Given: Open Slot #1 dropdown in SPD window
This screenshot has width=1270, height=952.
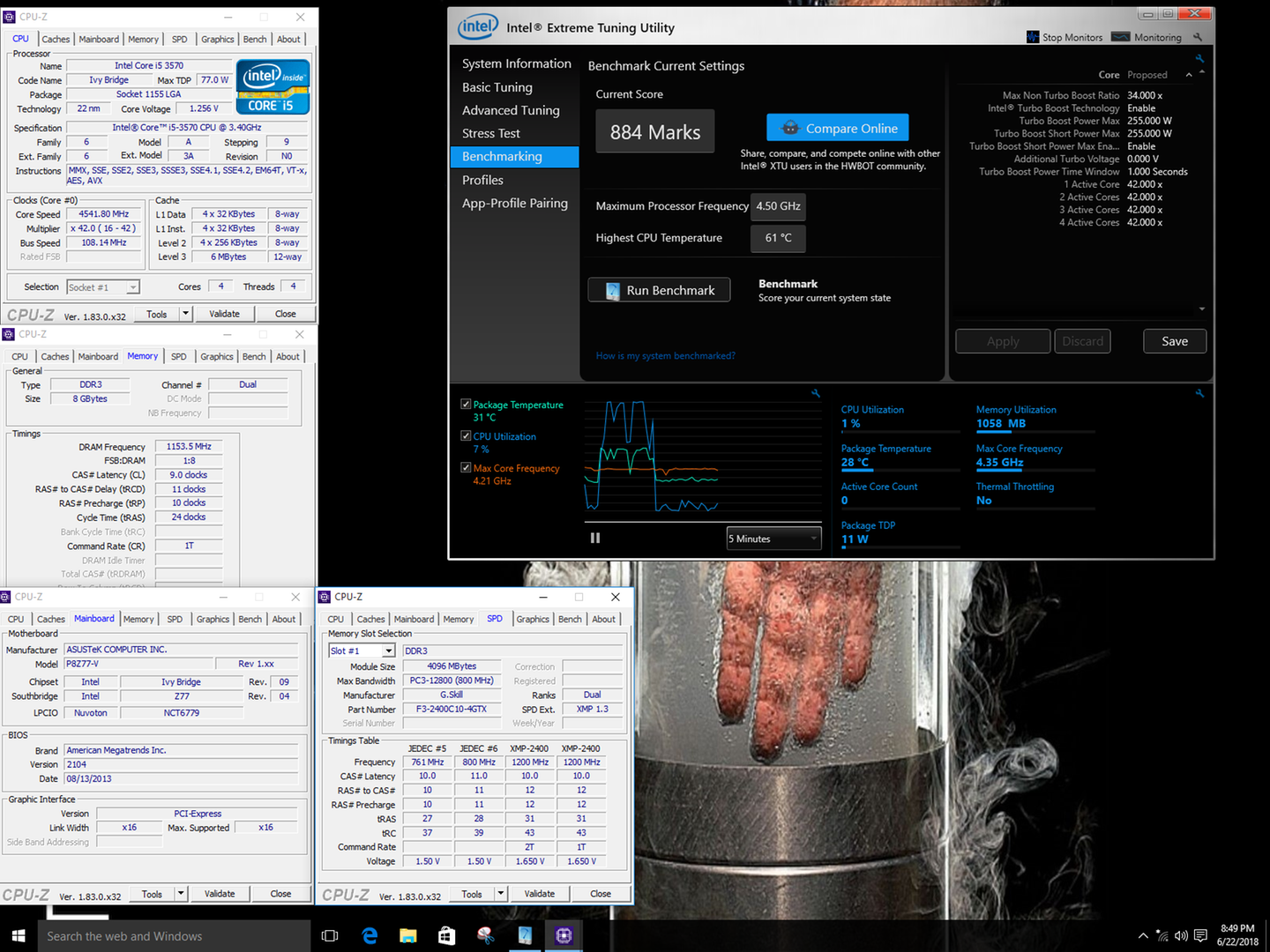Looking at the screenshot, I should (362, 651).
